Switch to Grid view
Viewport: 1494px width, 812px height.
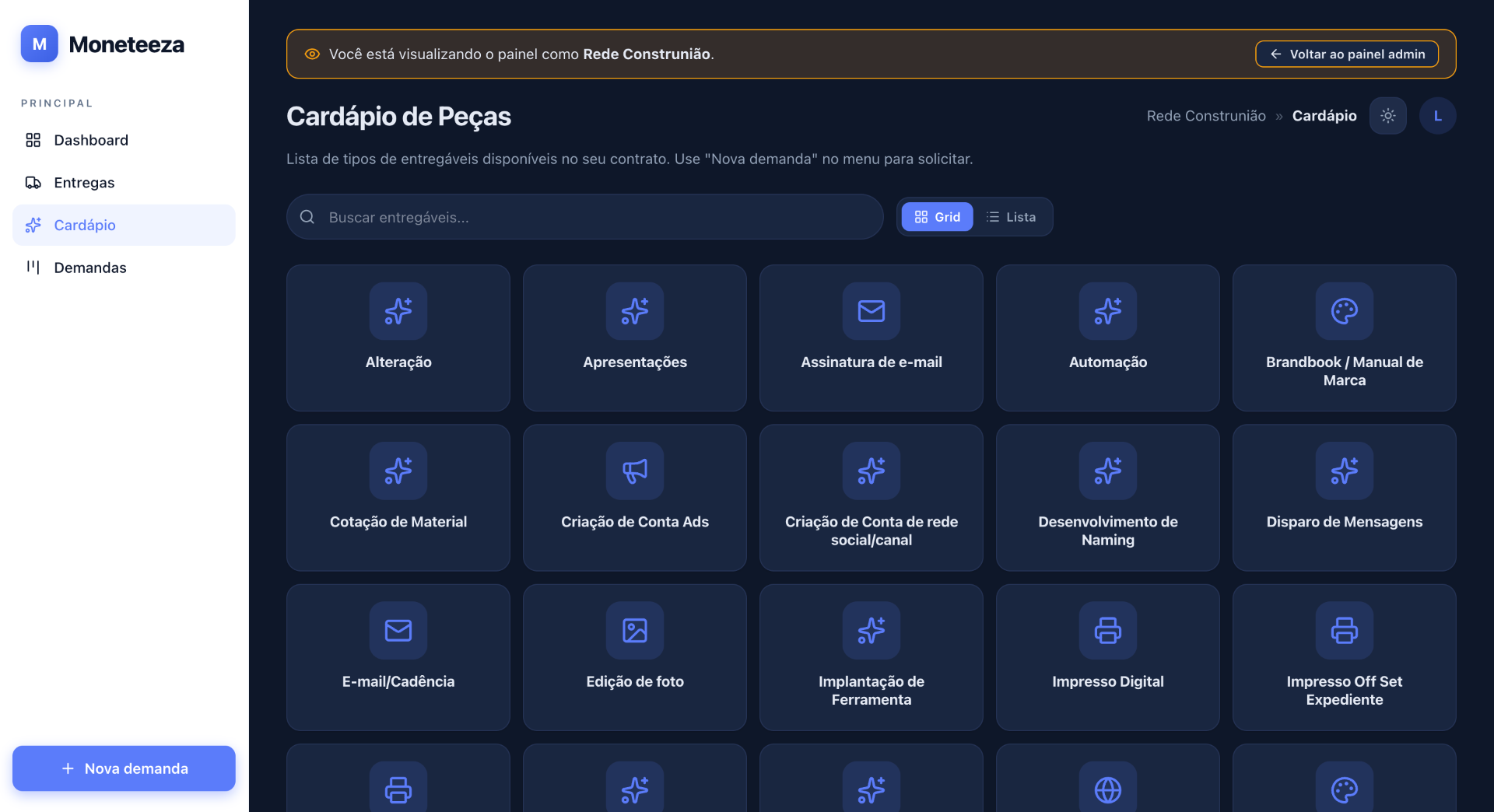tap(937, 217)
